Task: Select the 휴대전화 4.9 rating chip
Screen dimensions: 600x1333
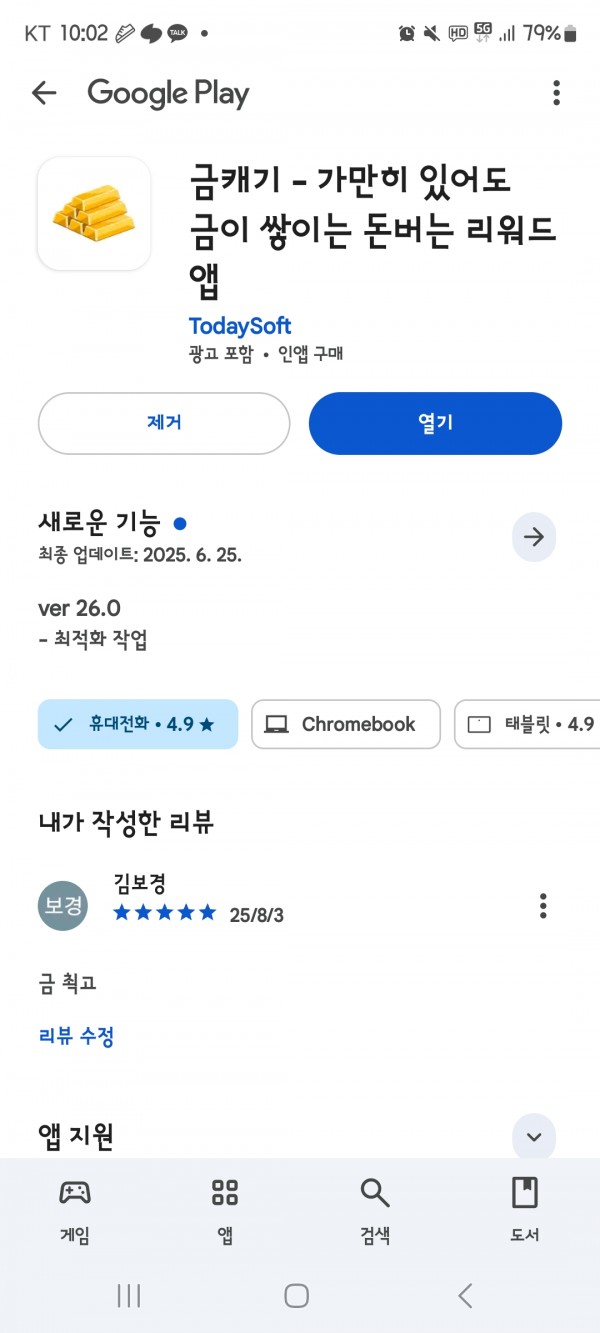Action: 138,725
